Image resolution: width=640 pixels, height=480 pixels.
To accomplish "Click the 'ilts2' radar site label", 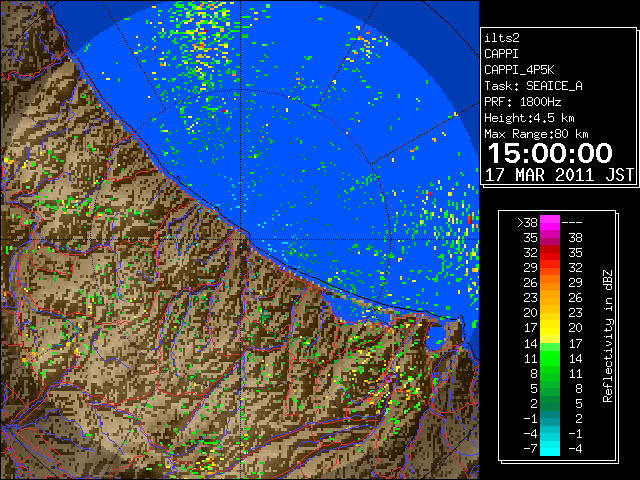I will tap(502, 38).
